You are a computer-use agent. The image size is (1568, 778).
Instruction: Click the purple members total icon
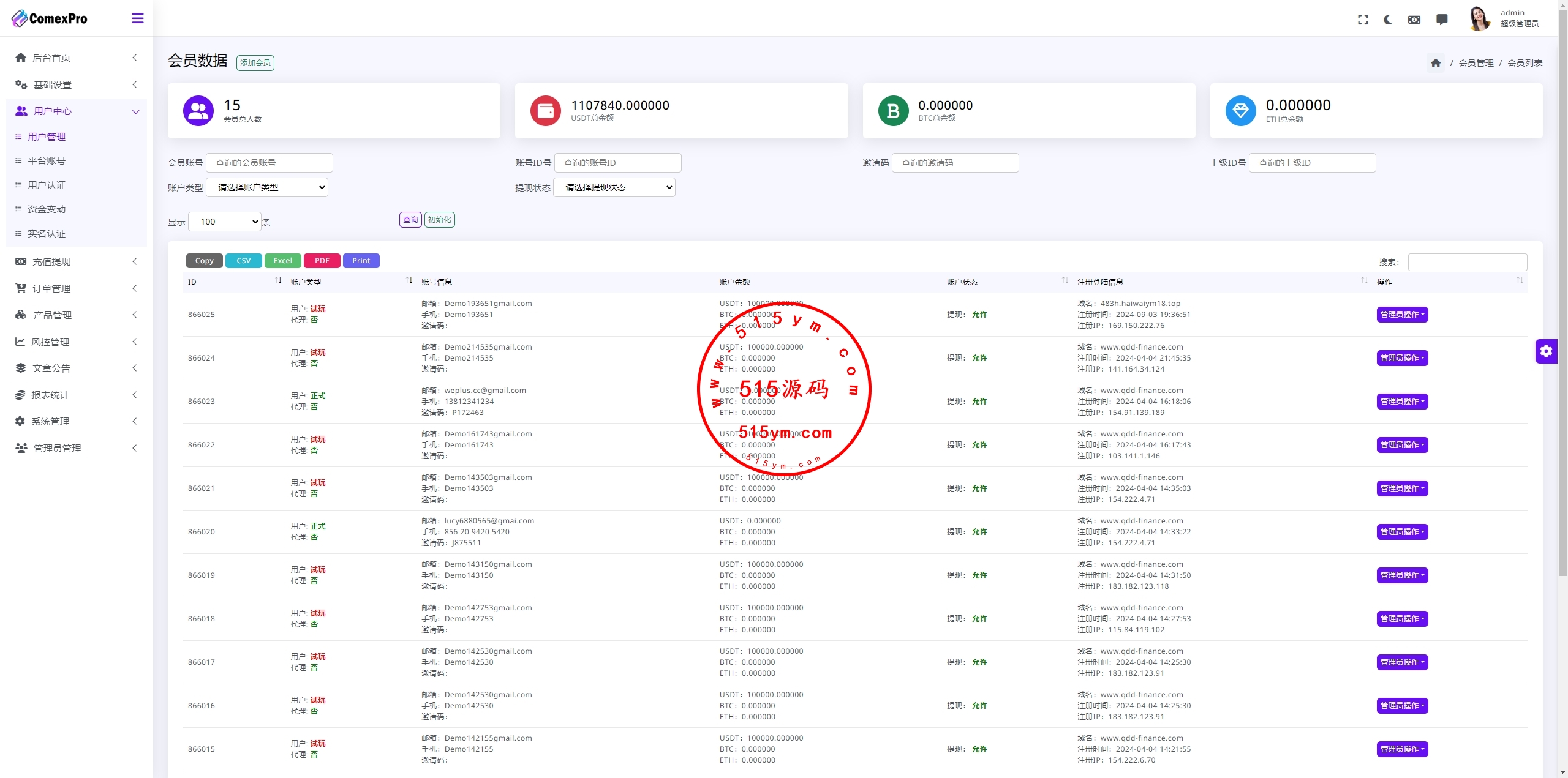198,111
